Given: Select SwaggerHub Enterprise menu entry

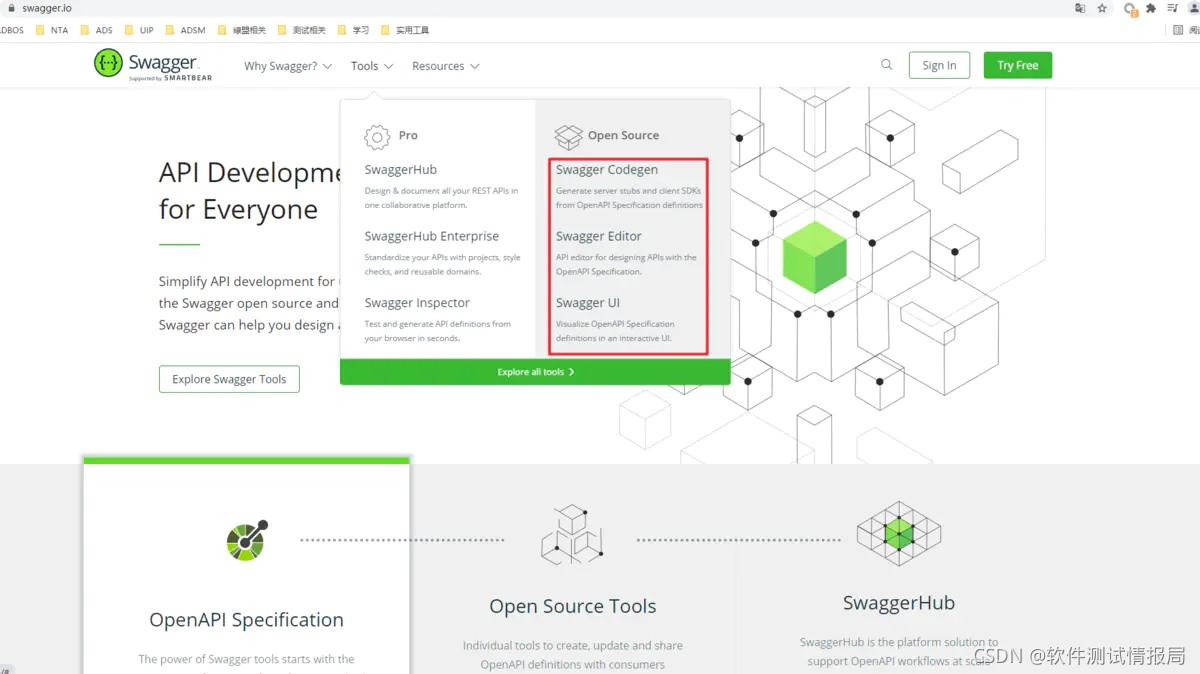Looking at the screenshot, I should (x=431, y=236).
